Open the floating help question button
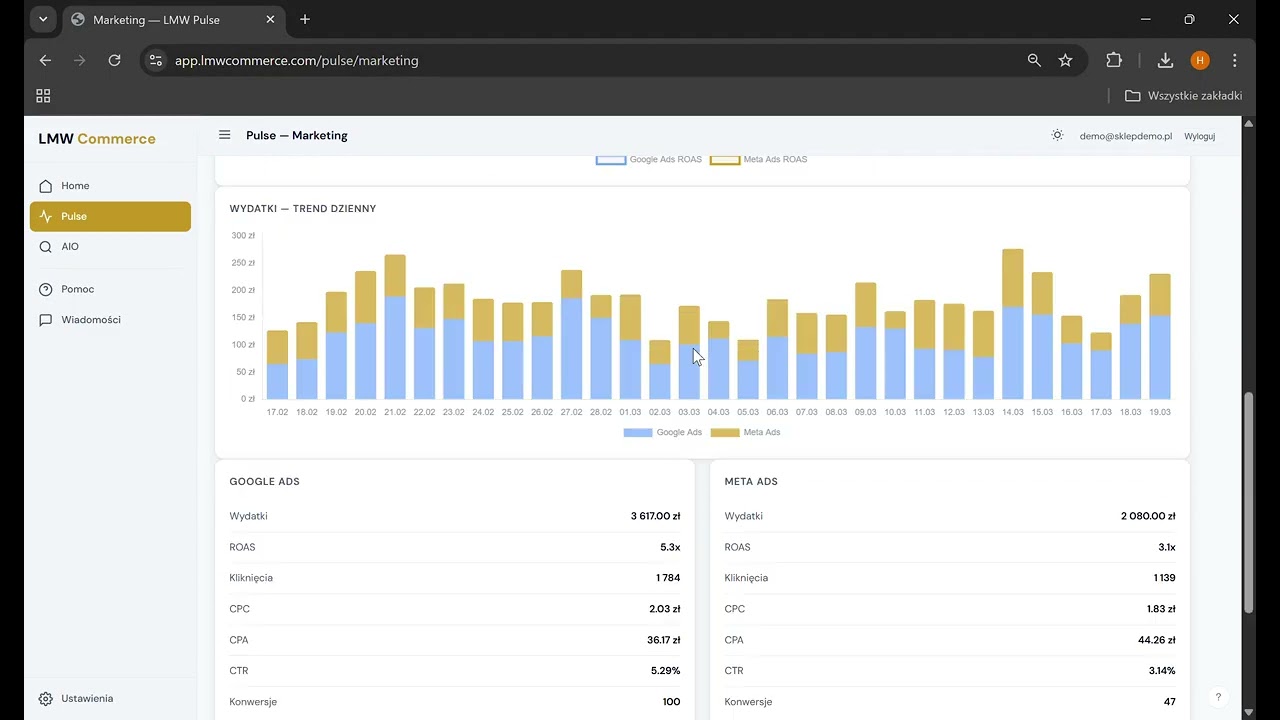 point(1218,697)
